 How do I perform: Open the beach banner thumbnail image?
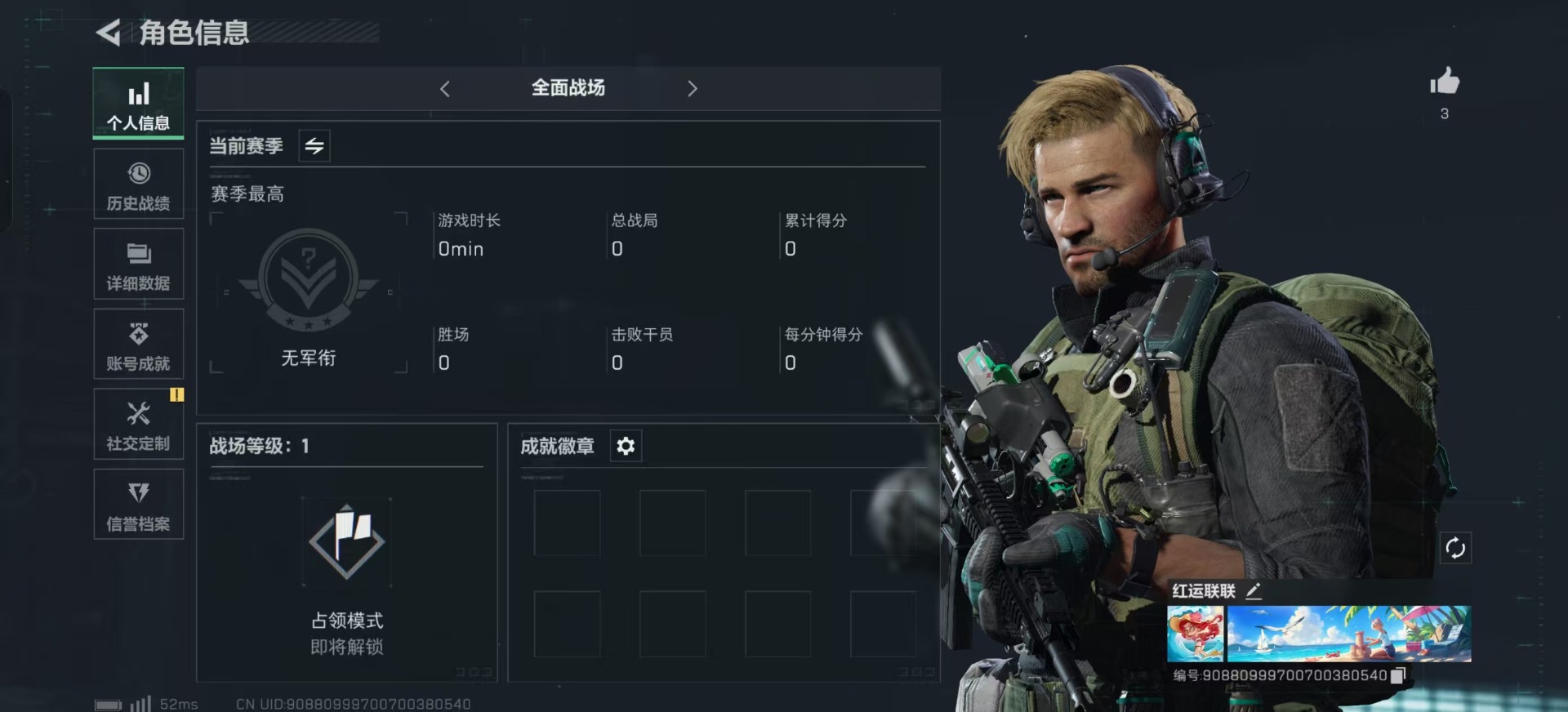pos(1349,633)
